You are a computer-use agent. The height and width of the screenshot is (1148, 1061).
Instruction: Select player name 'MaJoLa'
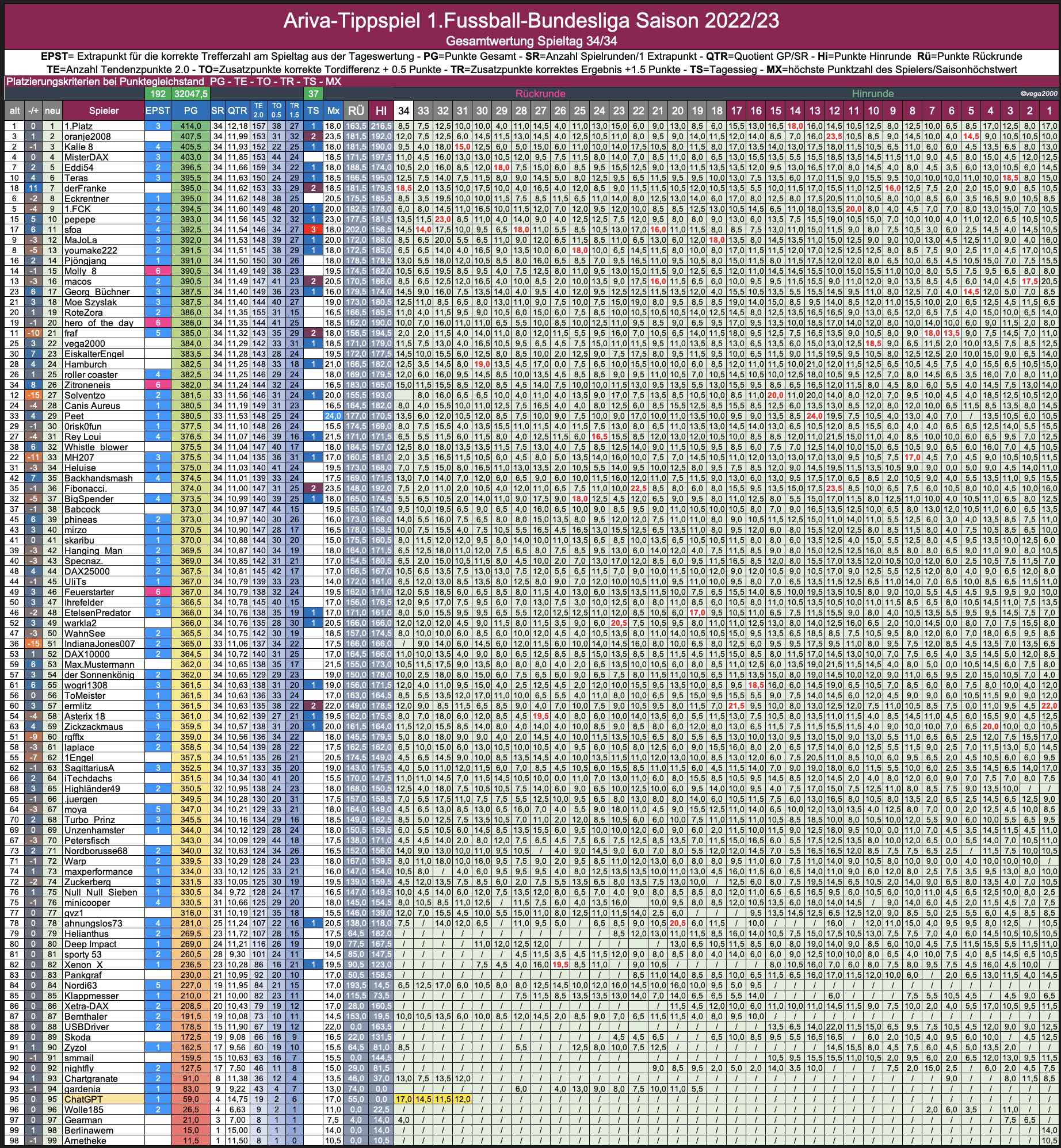[x=81, y=240]
